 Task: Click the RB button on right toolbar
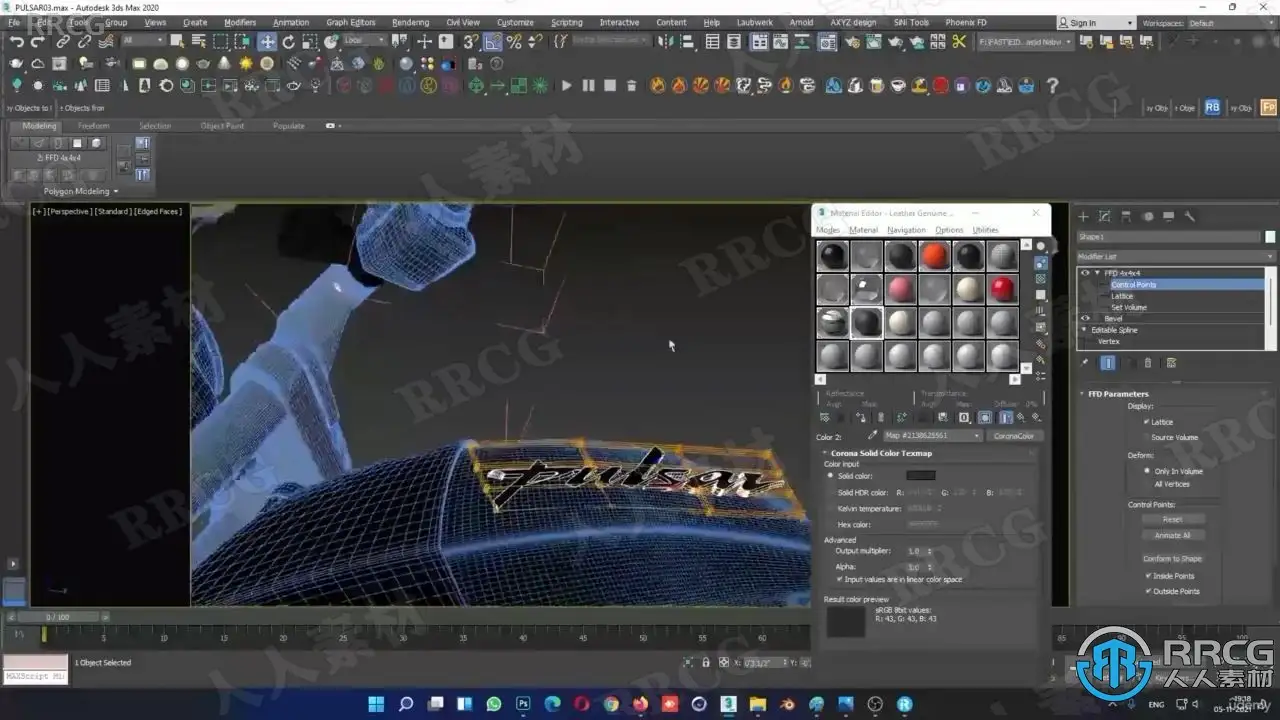click(x=1212, y=107)
